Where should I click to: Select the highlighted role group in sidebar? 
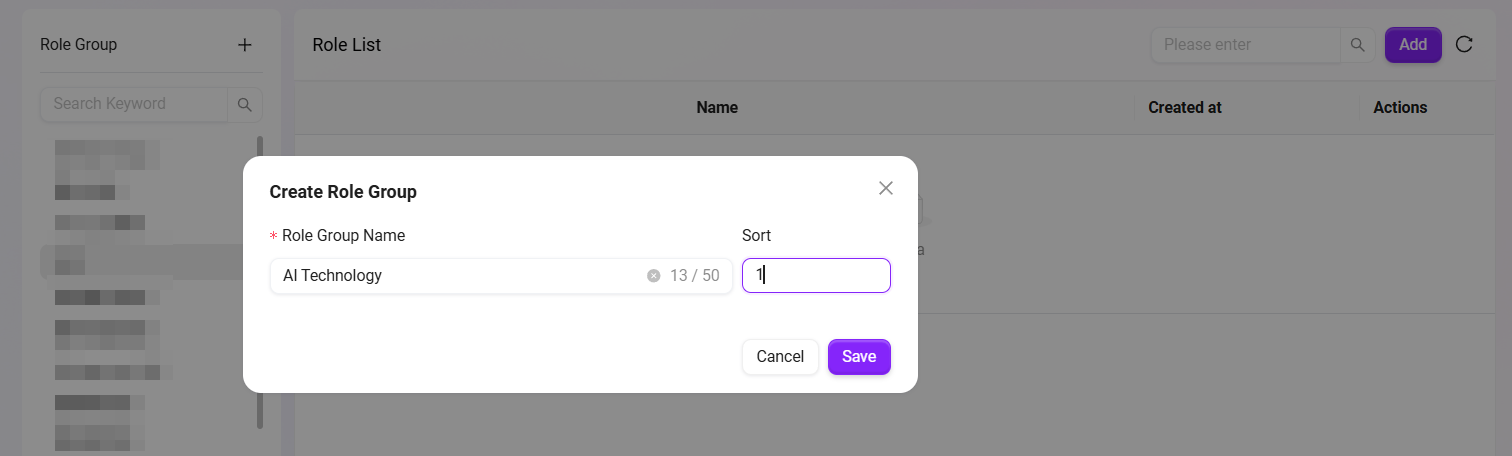click(x=140, y=262)
